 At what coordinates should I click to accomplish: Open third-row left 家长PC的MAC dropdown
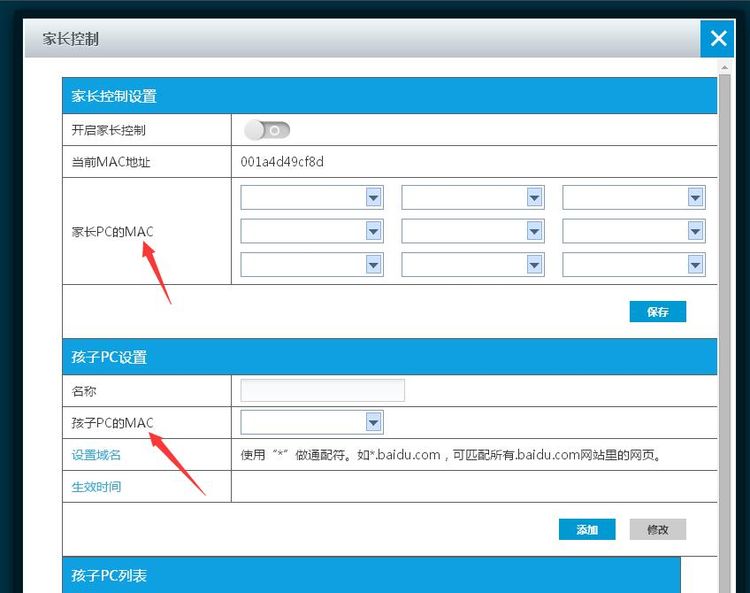312,264
